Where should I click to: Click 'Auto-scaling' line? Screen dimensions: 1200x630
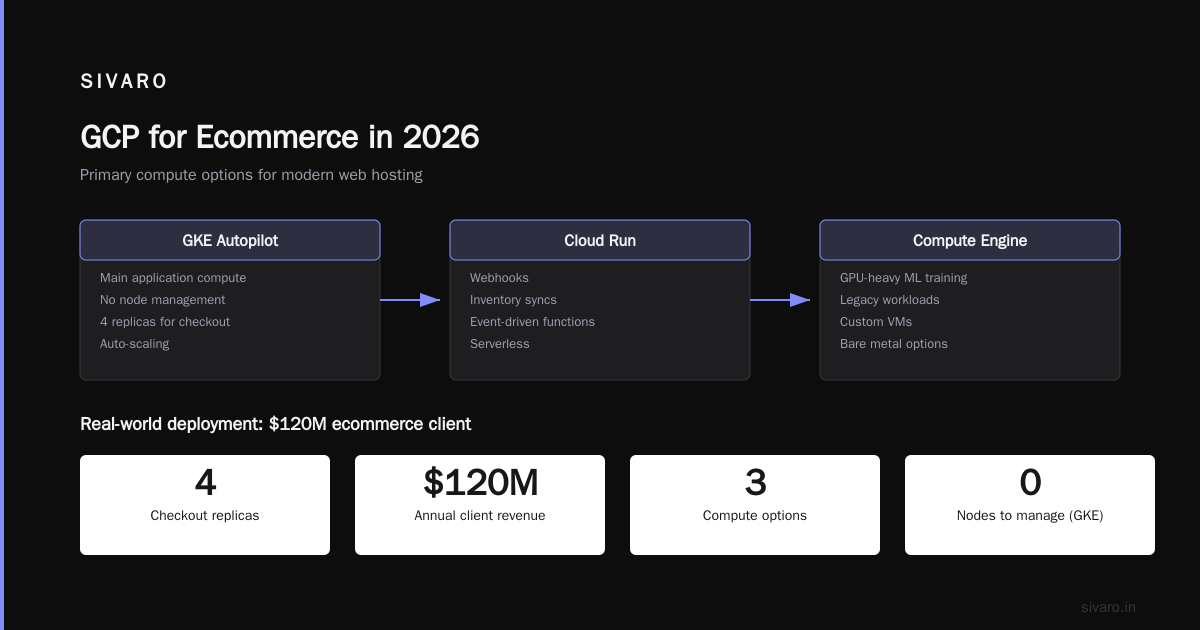(x=135, y=344)
